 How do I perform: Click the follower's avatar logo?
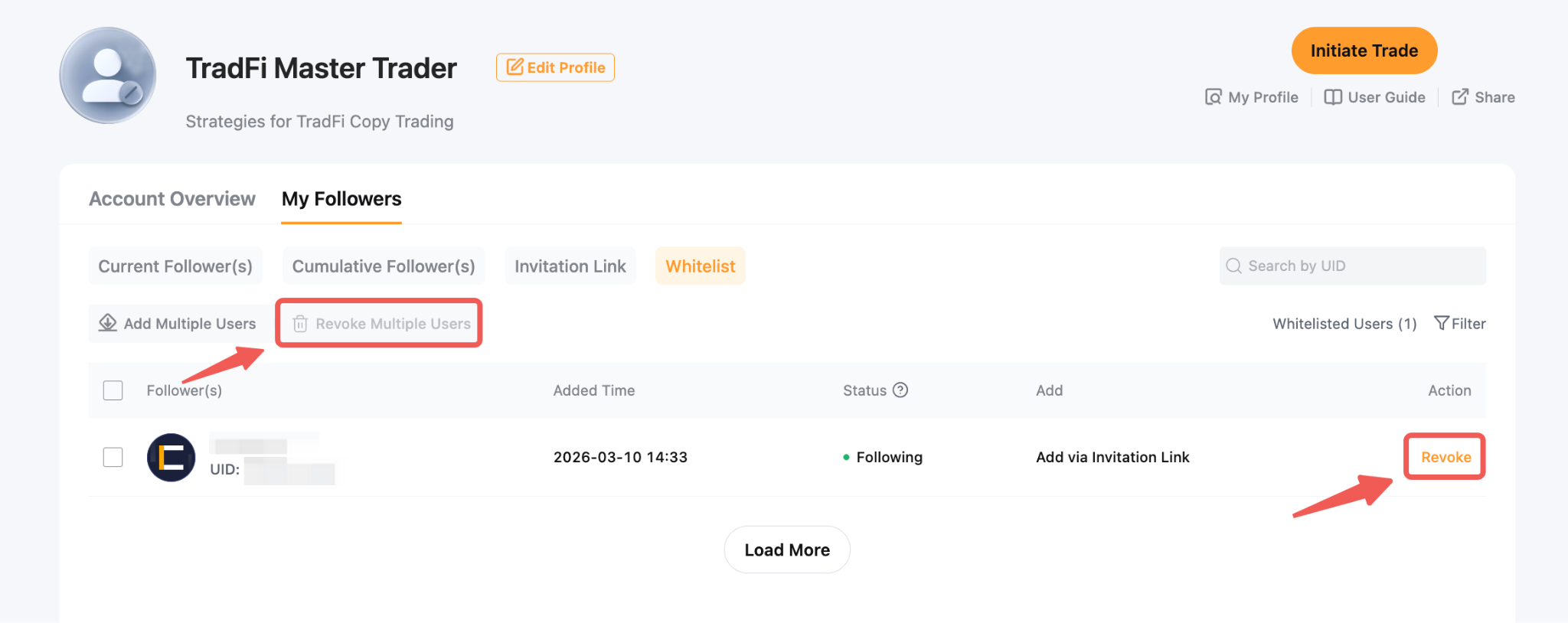(171, 458)
